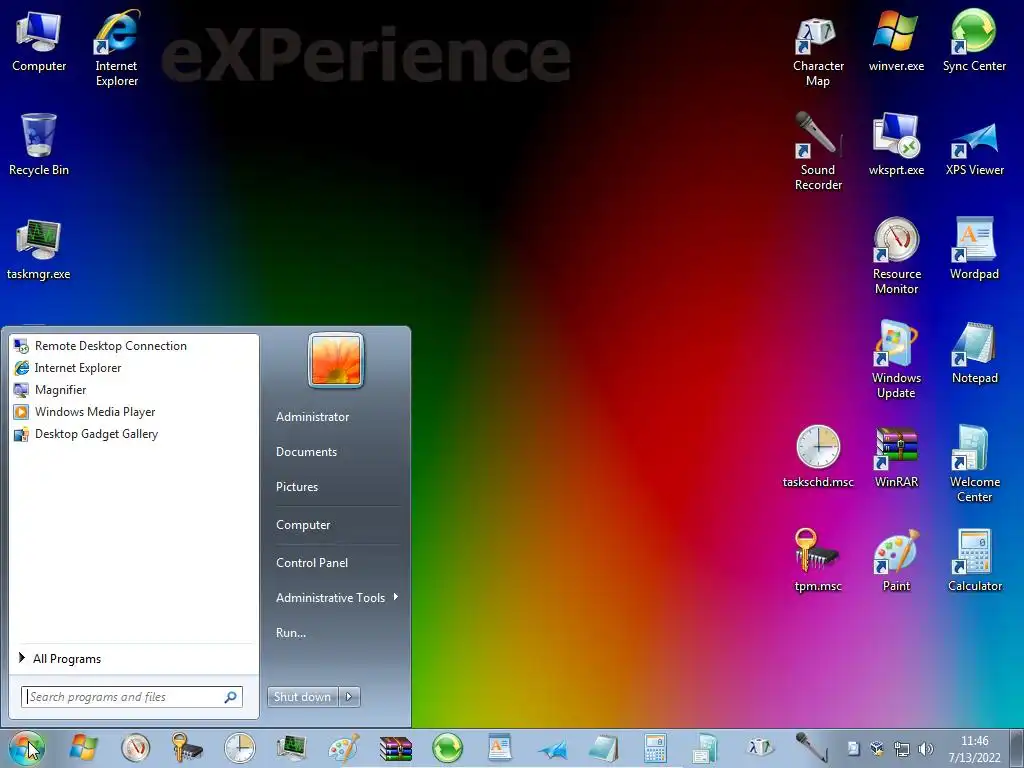Select Sync Center desktop shortcut

[974, 42]
